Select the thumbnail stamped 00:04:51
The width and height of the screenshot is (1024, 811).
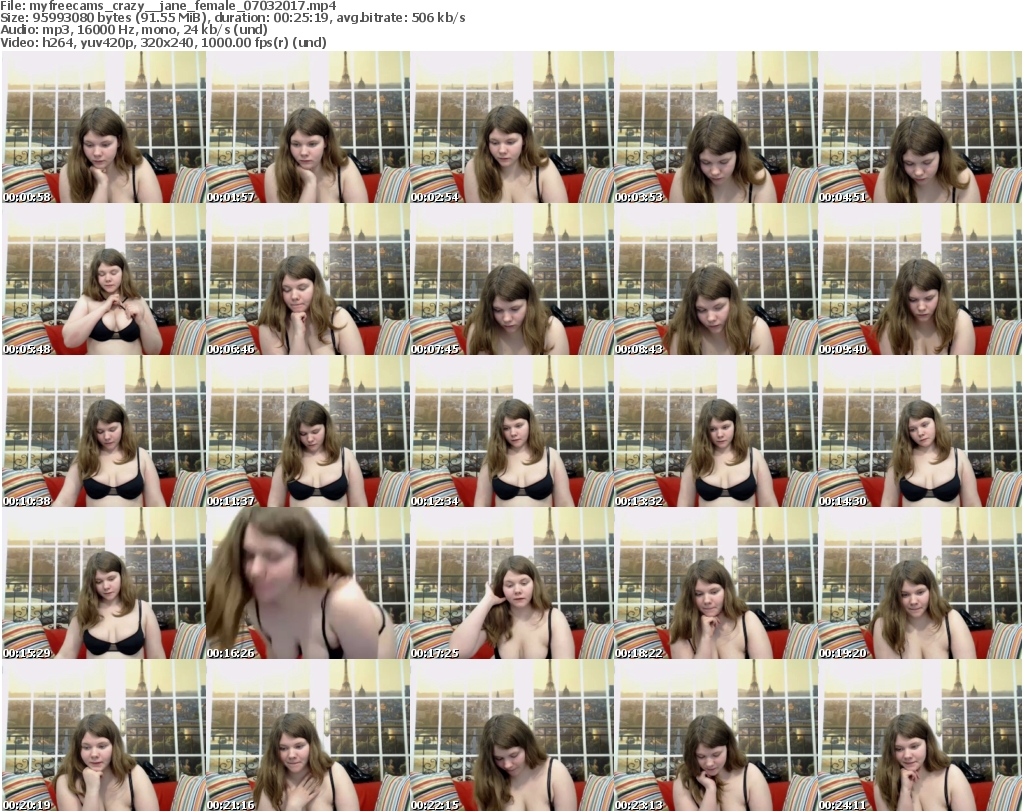tap(920, 127)
